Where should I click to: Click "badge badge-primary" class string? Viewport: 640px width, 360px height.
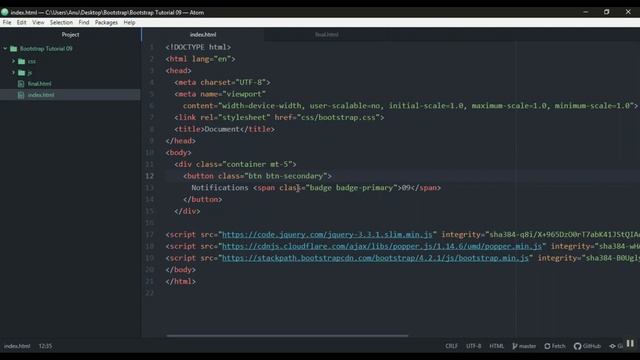pyautogui.click(x=351, y=188)
